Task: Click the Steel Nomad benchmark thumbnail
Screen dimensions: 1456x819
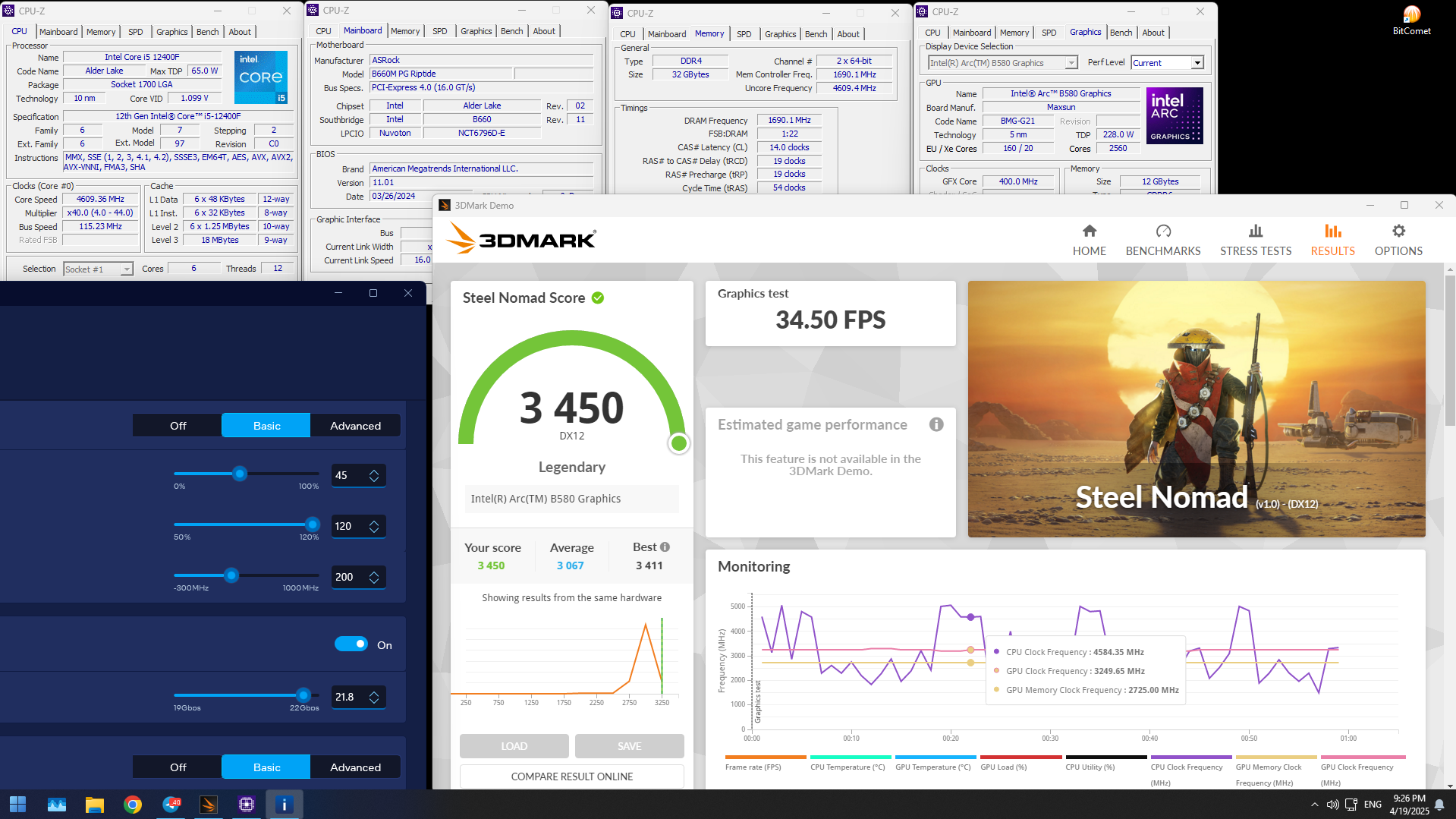Action: pyautogui.click(x=1197, y=409)
